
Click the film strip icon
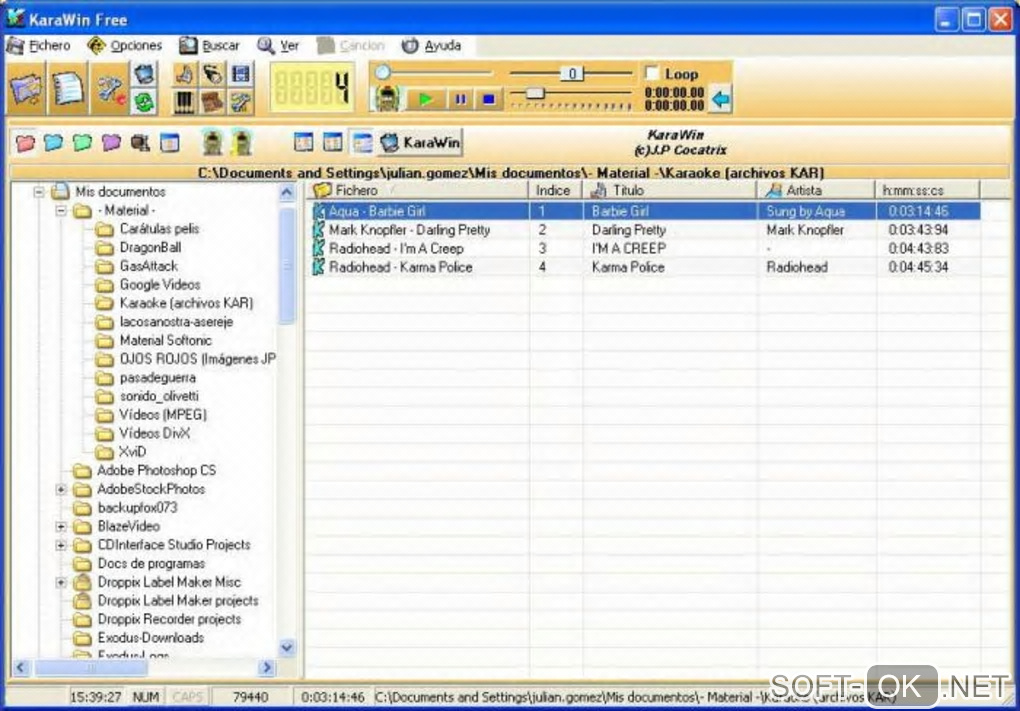[240, 74]
